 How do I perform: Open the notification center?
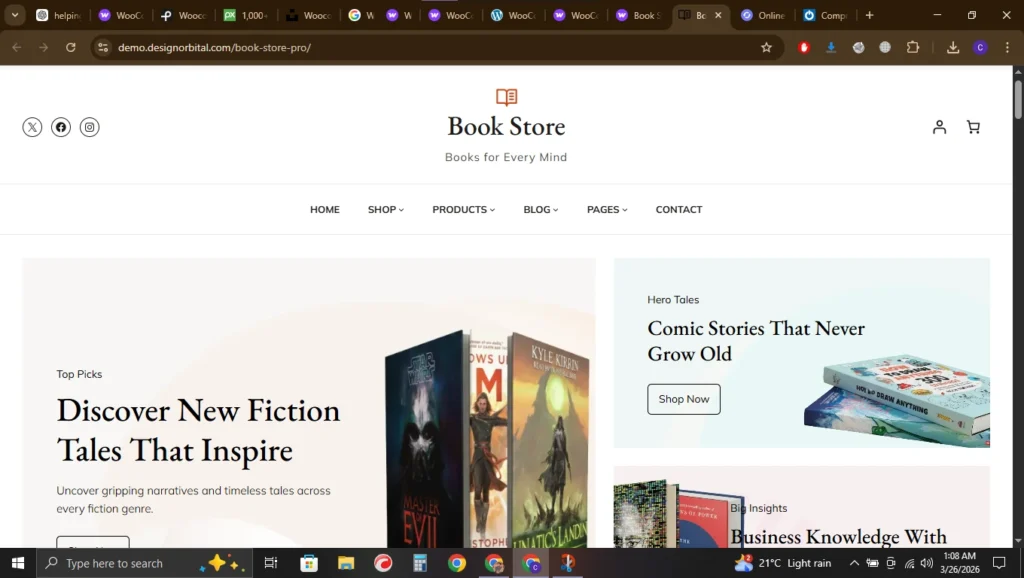coord(999,563)
